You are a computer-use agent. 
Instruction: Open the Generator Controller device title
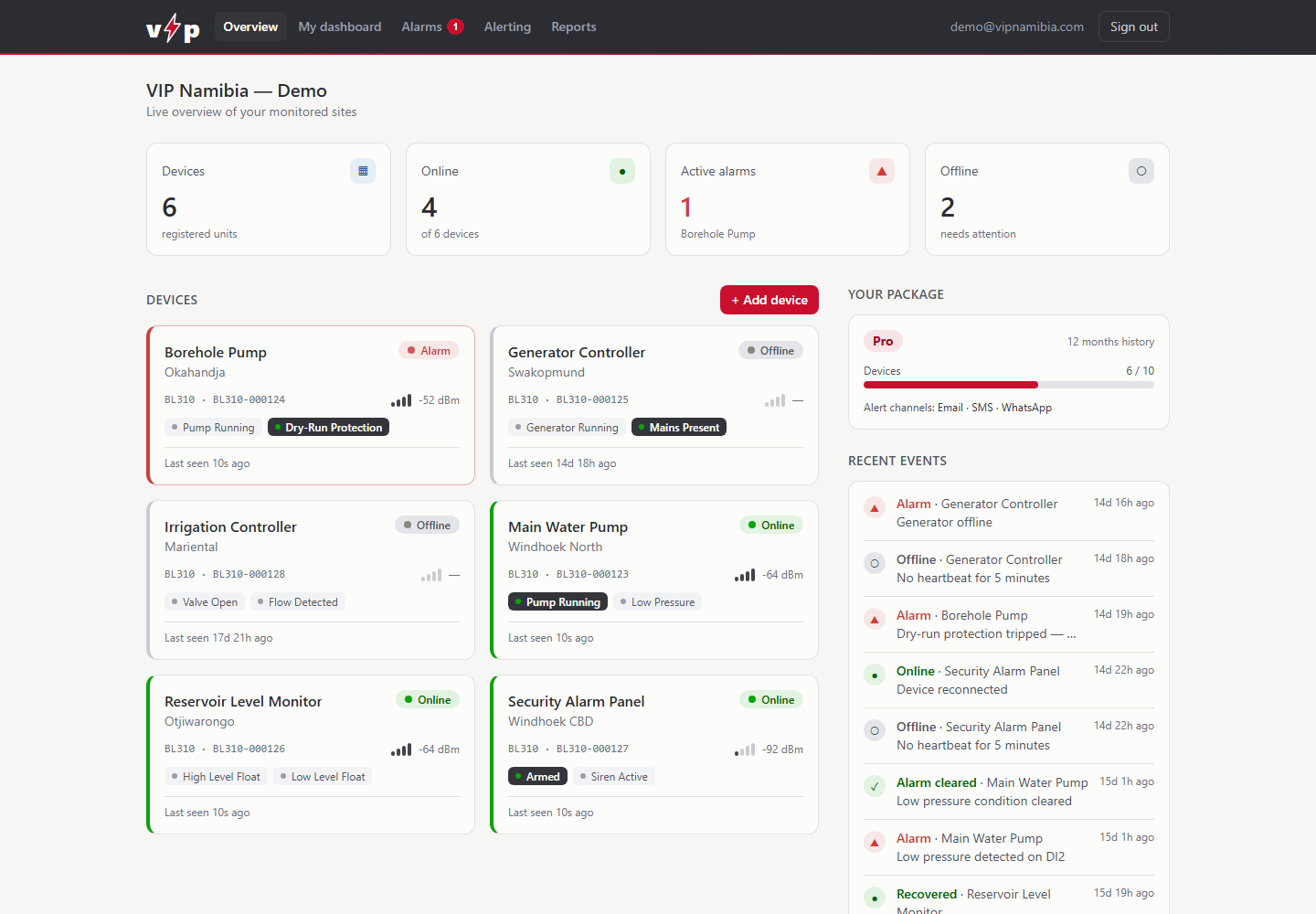pyautogui.click(x=577, y=352)
